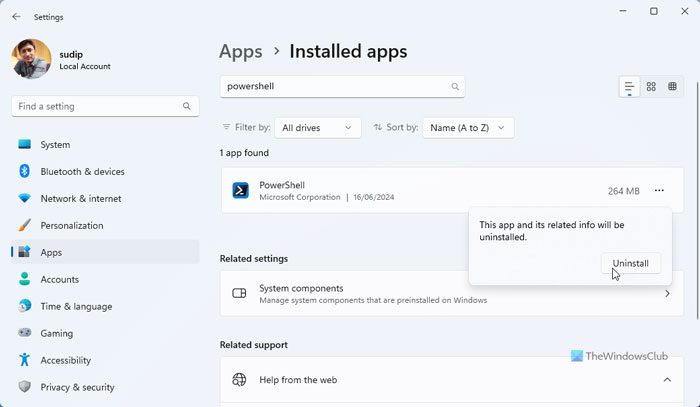
Task: Click the Apps breadcrumb link
Action: tap(240, 51)
